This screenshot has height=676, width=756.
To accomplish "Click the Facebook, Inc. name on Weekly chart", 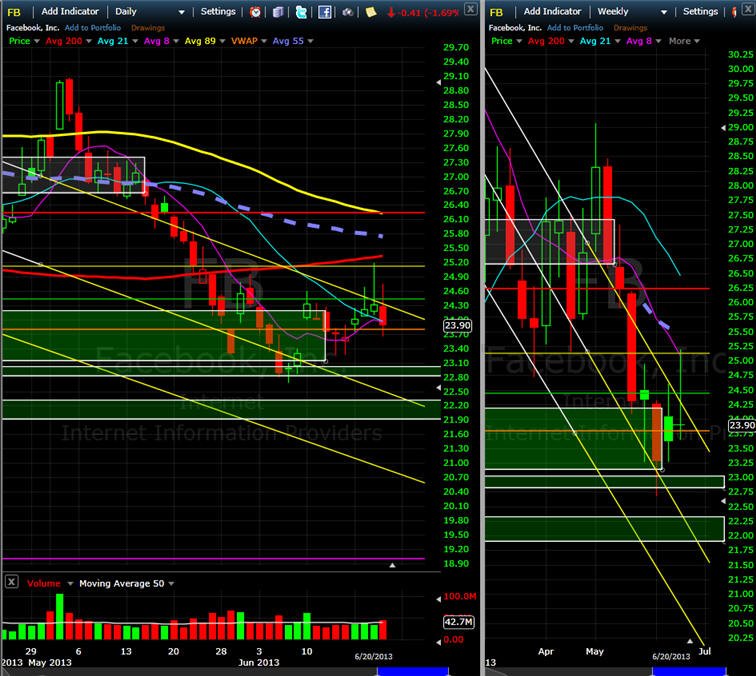I will (515, 28).
